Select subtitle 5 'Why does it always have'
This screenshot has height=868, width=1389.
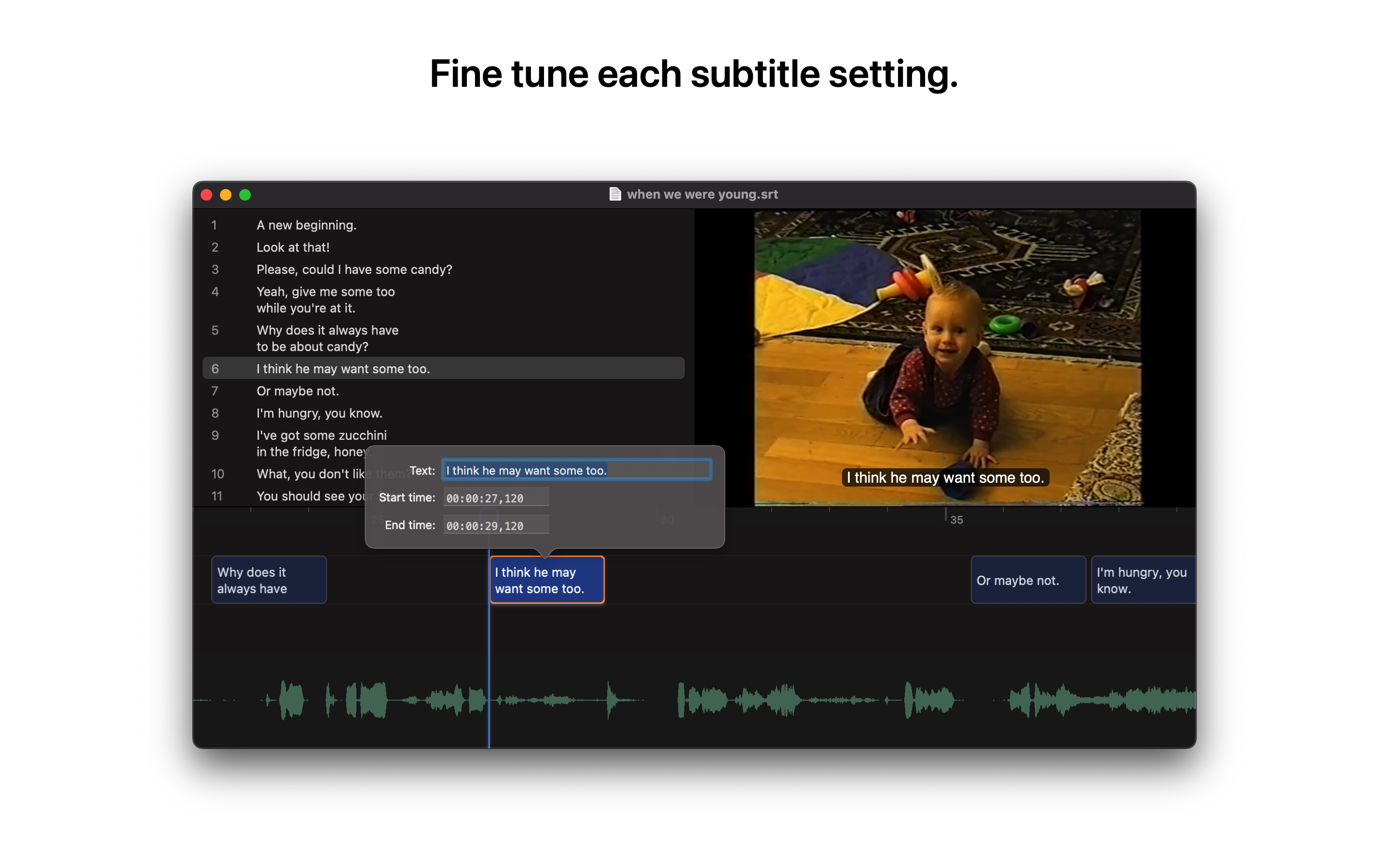coord(327,338)
